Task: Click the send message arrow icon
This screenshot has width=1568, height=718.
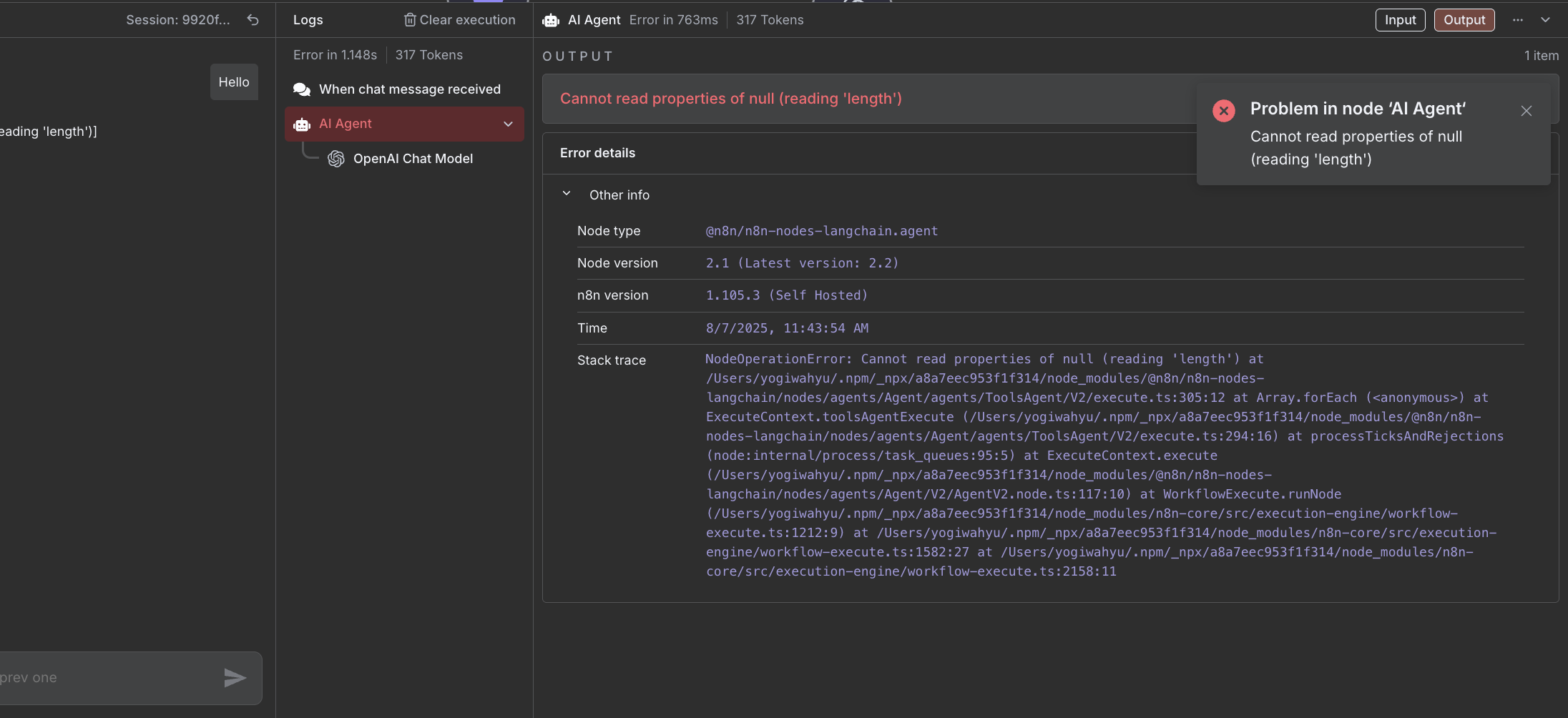Action: (235, 678)
